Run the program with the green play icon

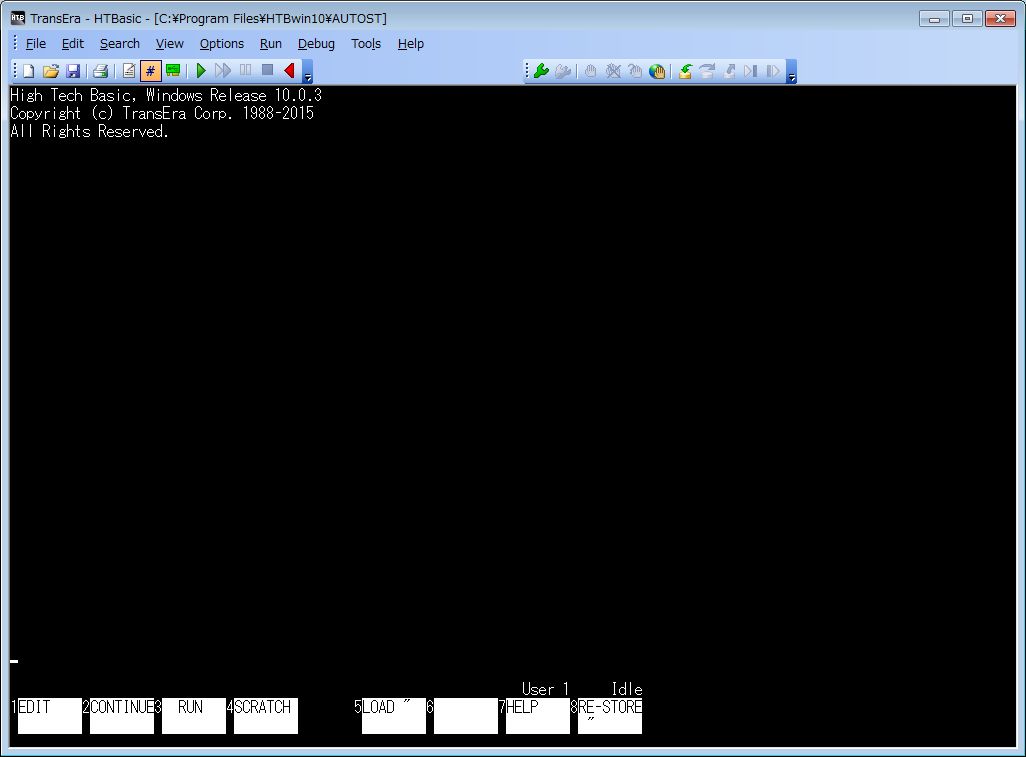[x=201, y=71]
